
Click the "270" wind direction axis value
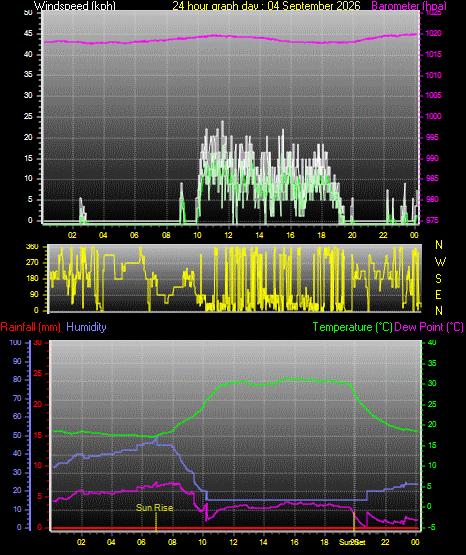(33, 263)
